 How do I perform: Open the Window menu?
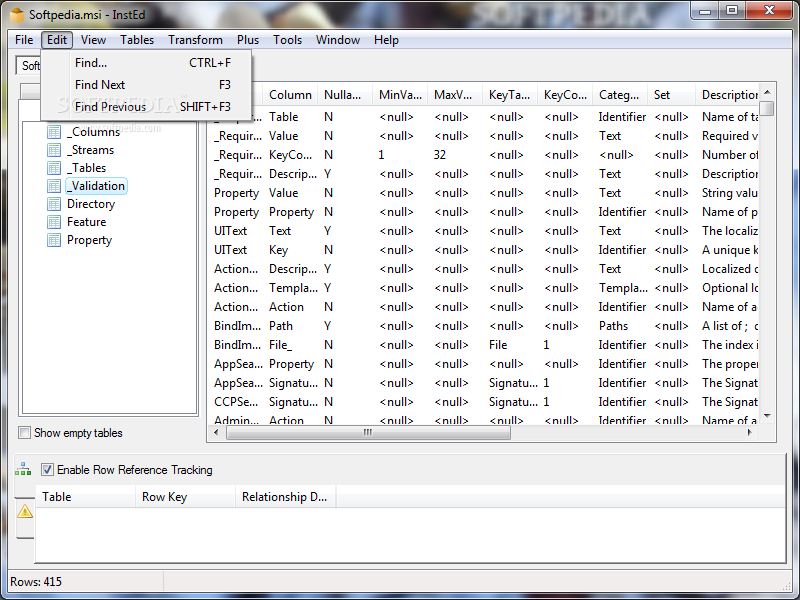(x=338, y=40)
